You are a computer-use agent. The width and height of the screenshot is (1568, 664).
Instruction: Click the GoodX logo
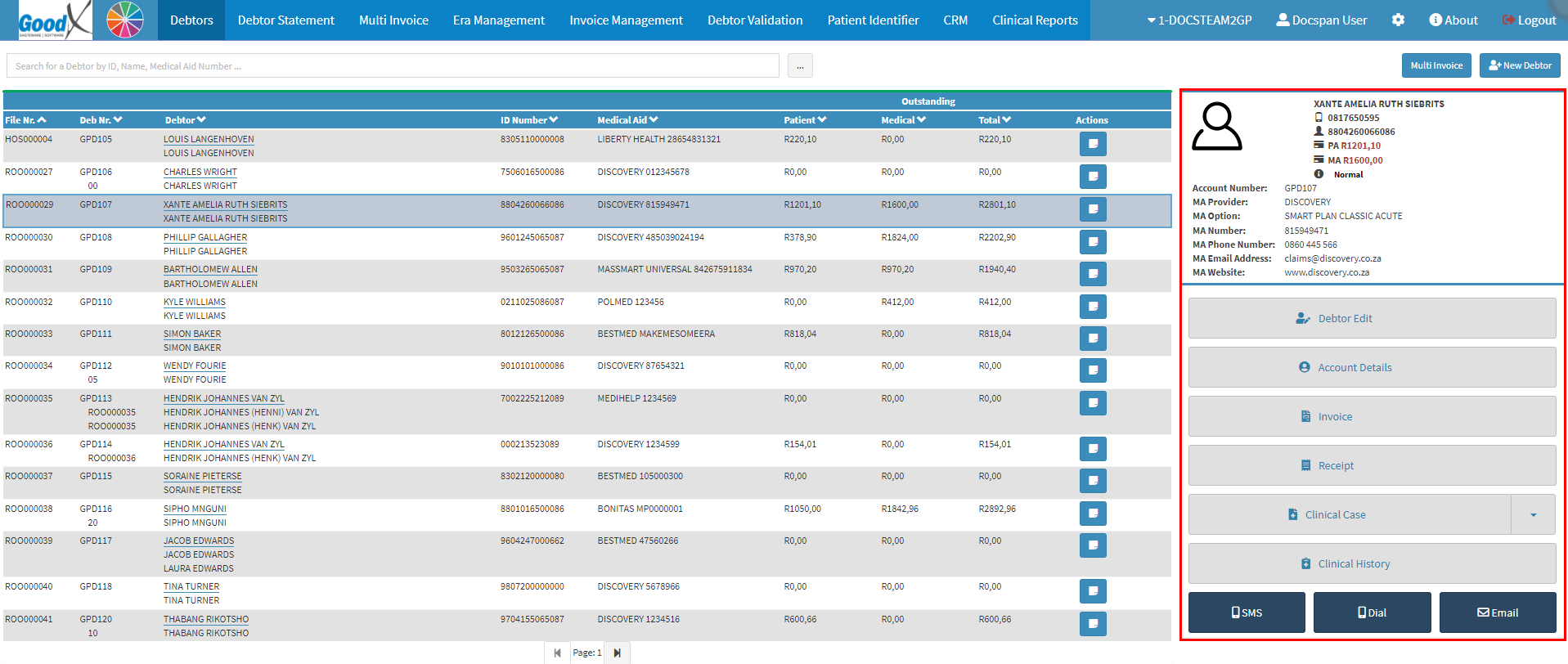[x=54, y=20]
